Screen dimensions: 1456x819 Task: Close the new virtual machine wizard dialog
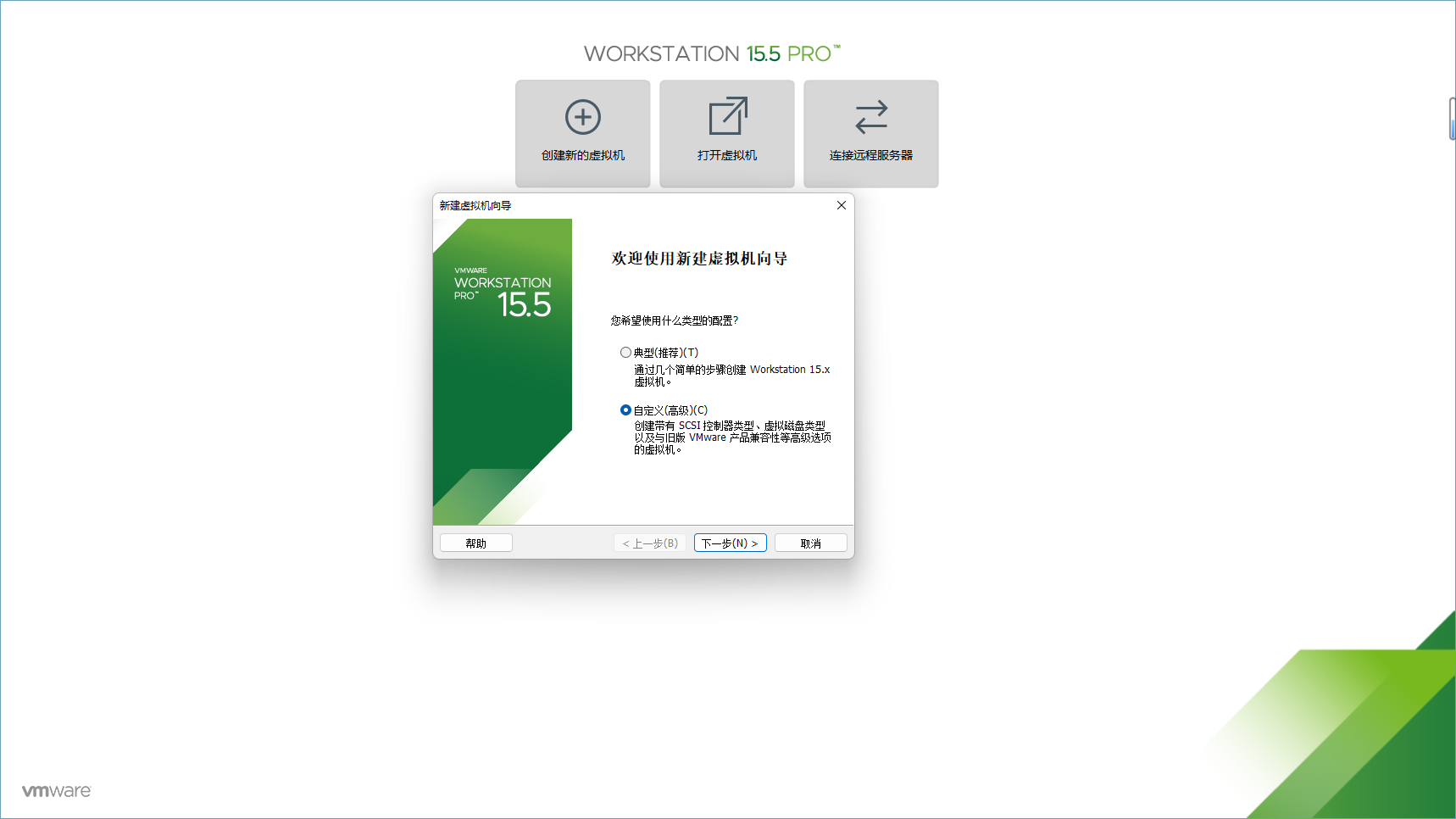pos(842,205)
